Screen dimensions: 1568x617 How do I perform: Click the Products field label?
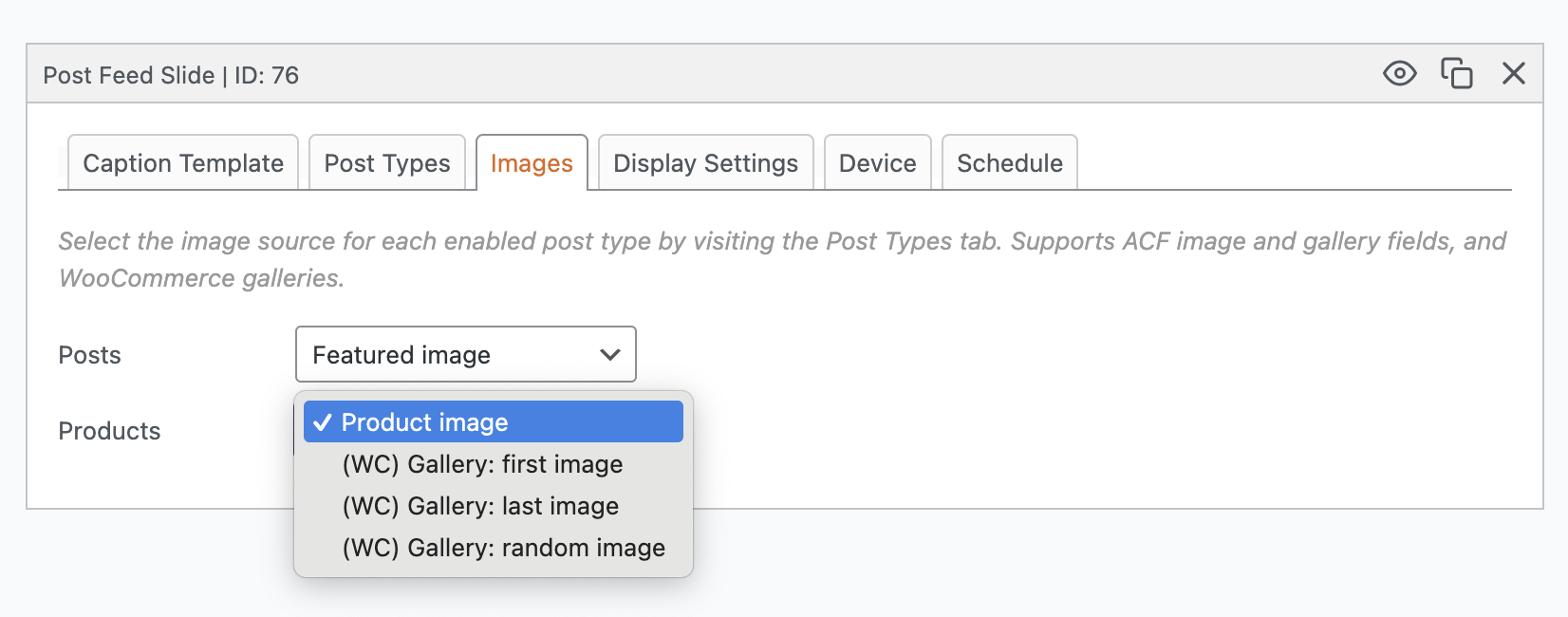click(109, 431)
